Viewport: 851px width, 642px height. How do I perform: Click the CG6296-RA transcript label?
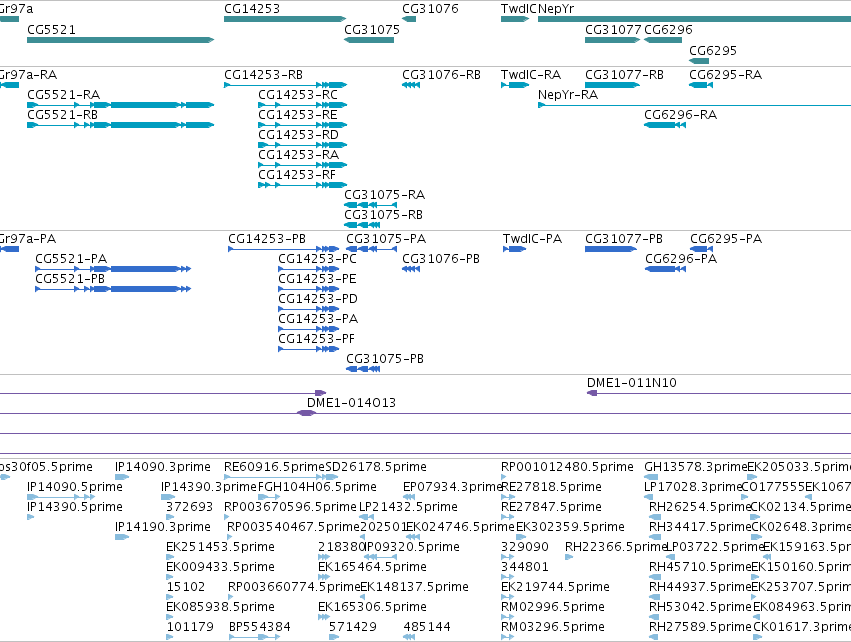[681, 115]
